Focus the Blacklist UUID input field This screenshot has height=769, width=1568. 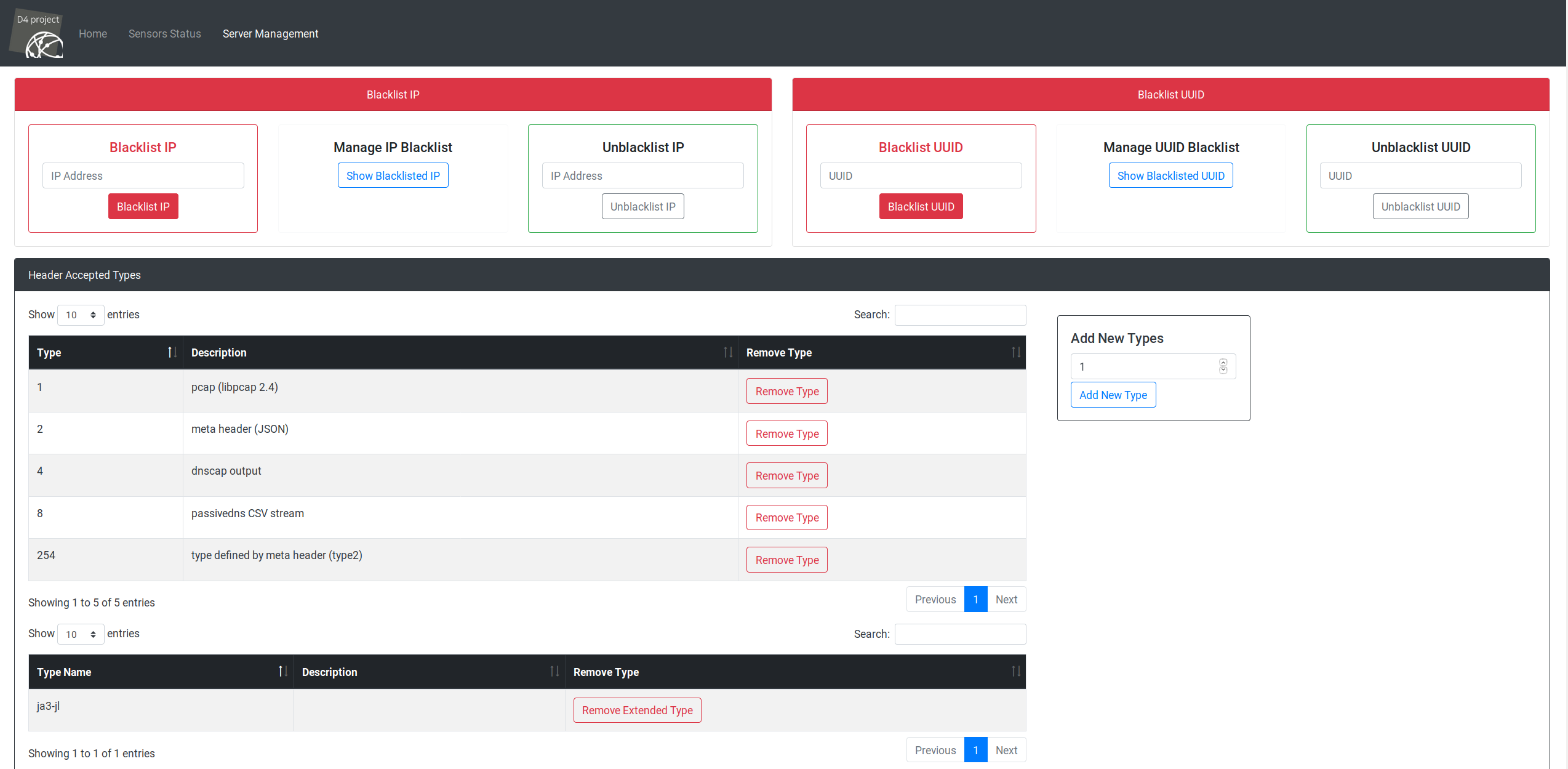(920, 176)
